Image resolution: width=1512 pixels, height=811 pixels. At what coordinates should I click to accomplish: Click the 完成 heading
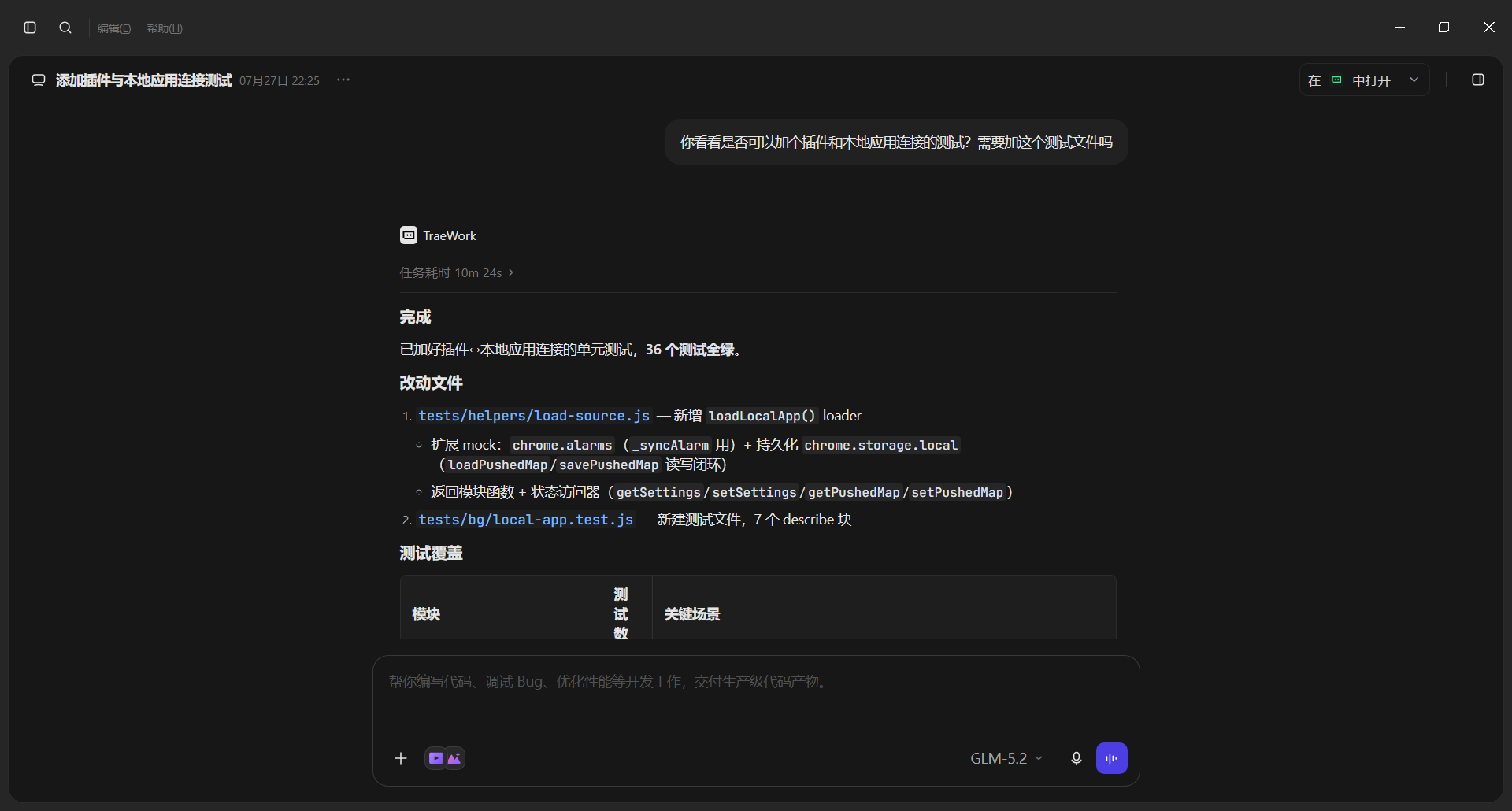pos(415,317)
